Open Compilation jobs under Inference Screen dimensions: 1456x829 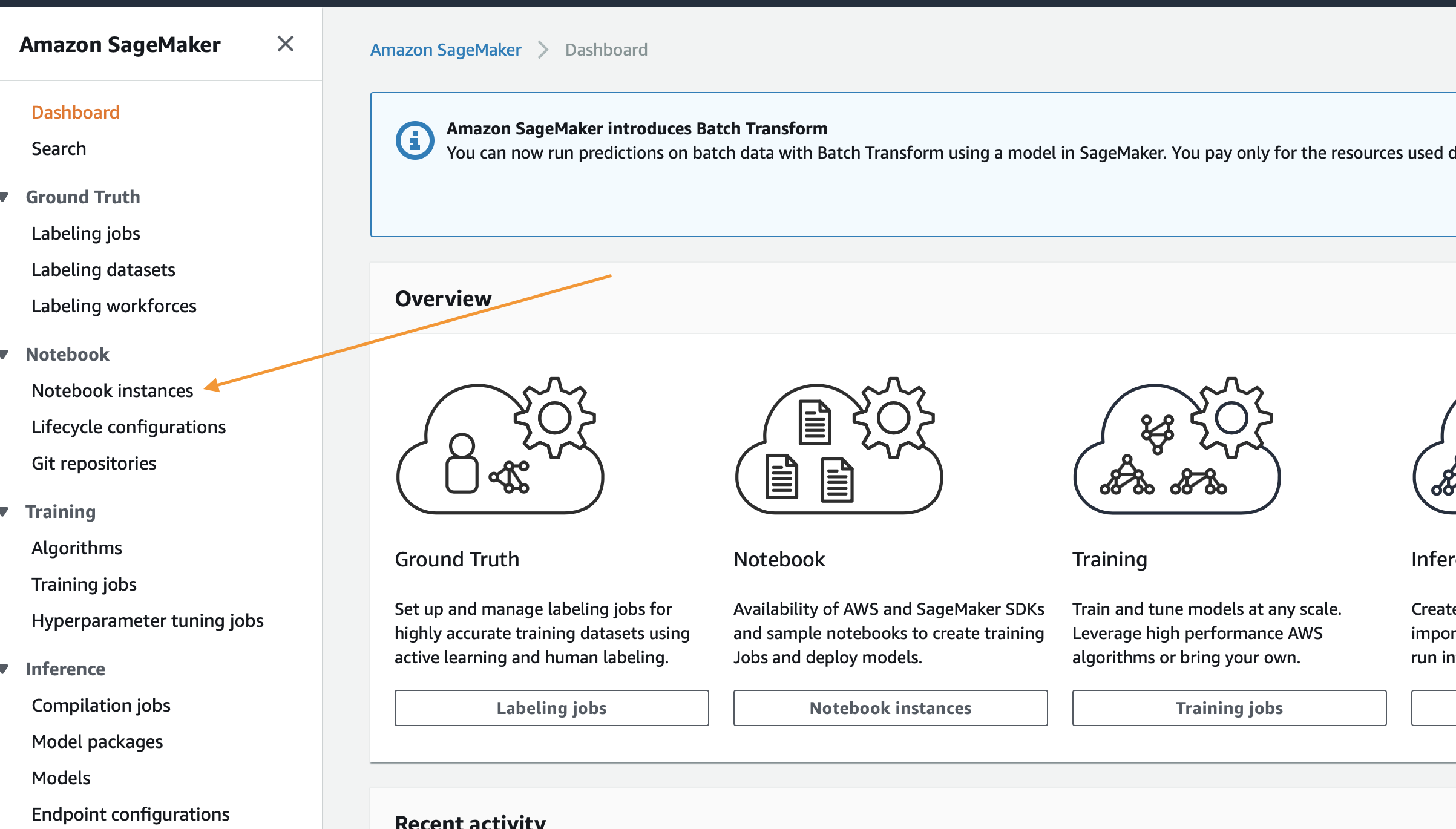(x=101, y=706)
